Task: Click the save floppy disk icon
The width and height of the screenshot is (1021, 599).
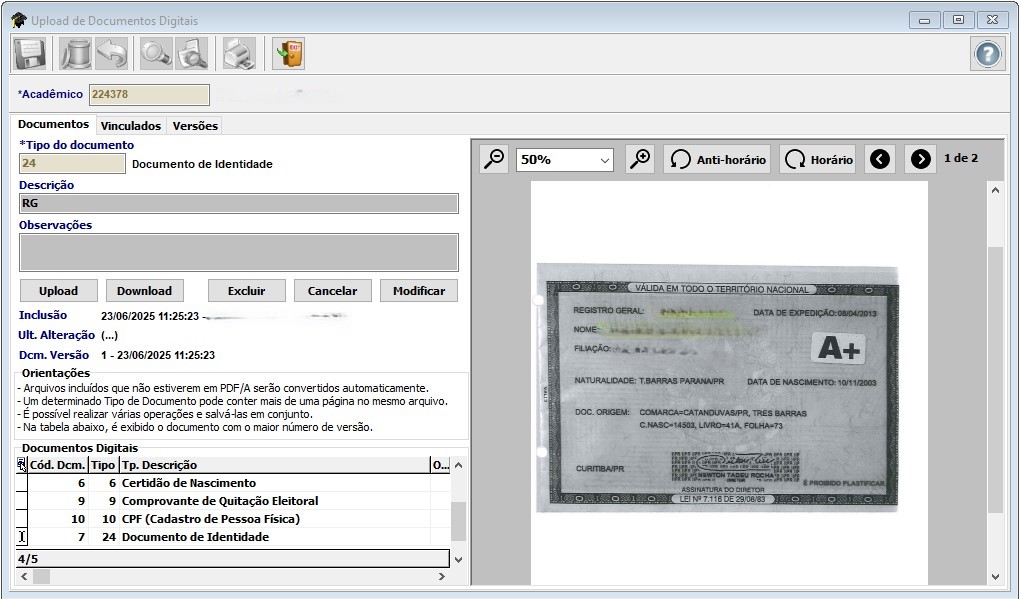Action: pyautogui.click(x=30, y=53)
